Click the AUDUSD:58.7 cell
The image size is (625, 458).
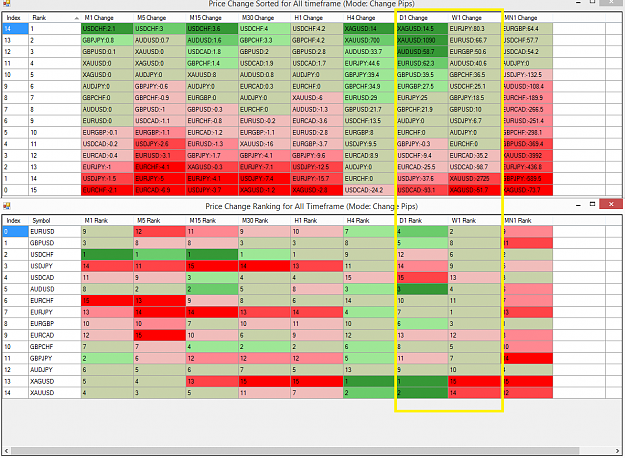(422, 52)
